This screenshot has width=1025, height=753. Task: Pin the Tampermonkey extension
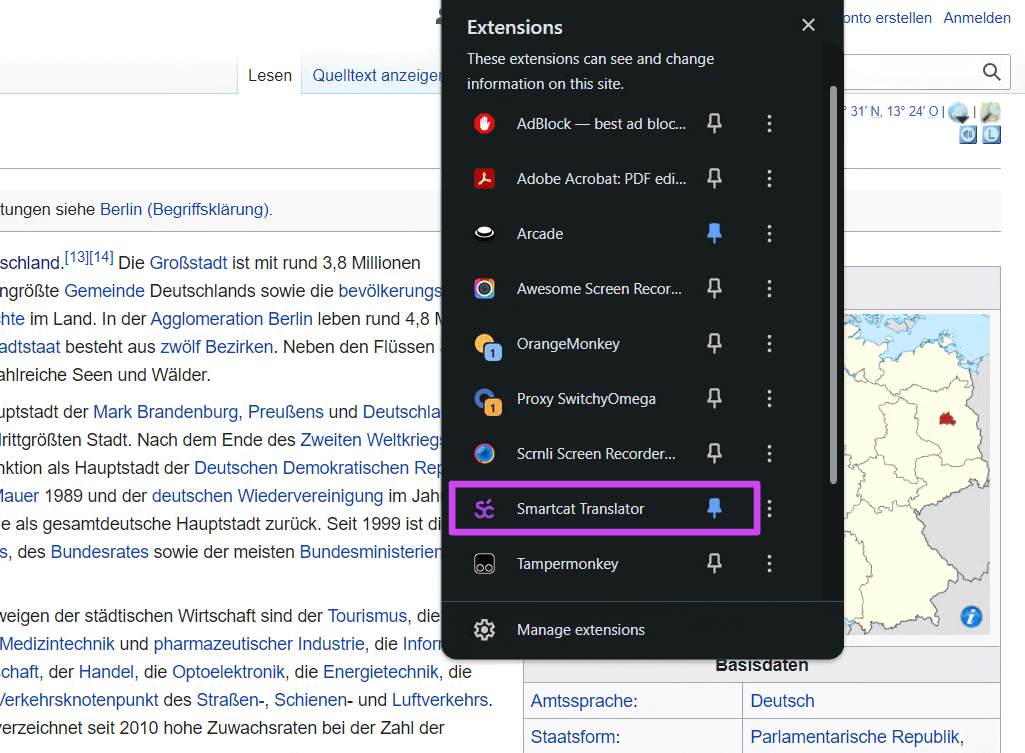click(714, 563)
